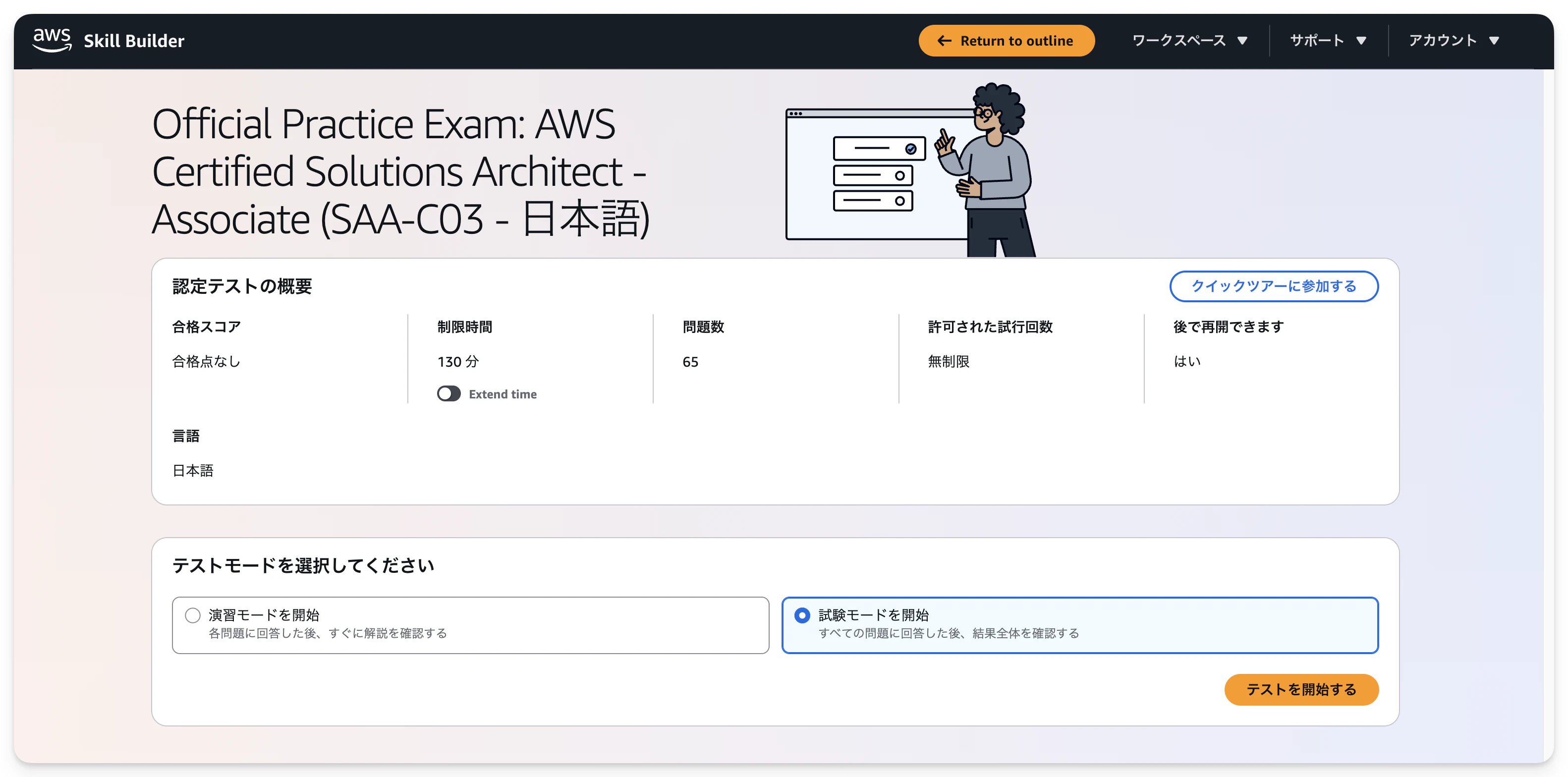Viewport: 1568px width, 777px height.
Task: Click the 合格スコア label
Action: pyautogui.click(x=206, y=327)
